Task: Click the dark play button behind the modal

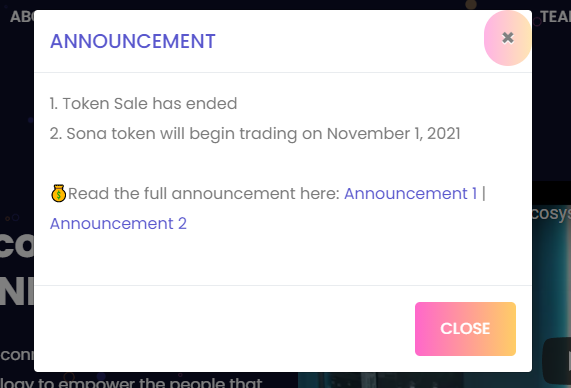Action: pyautogui.click(x=557, y=361)
